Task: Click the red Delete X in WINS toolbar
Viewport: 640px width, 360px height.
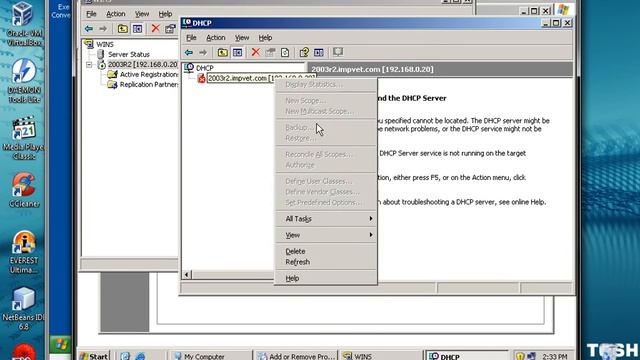Action: pos(156,28)
